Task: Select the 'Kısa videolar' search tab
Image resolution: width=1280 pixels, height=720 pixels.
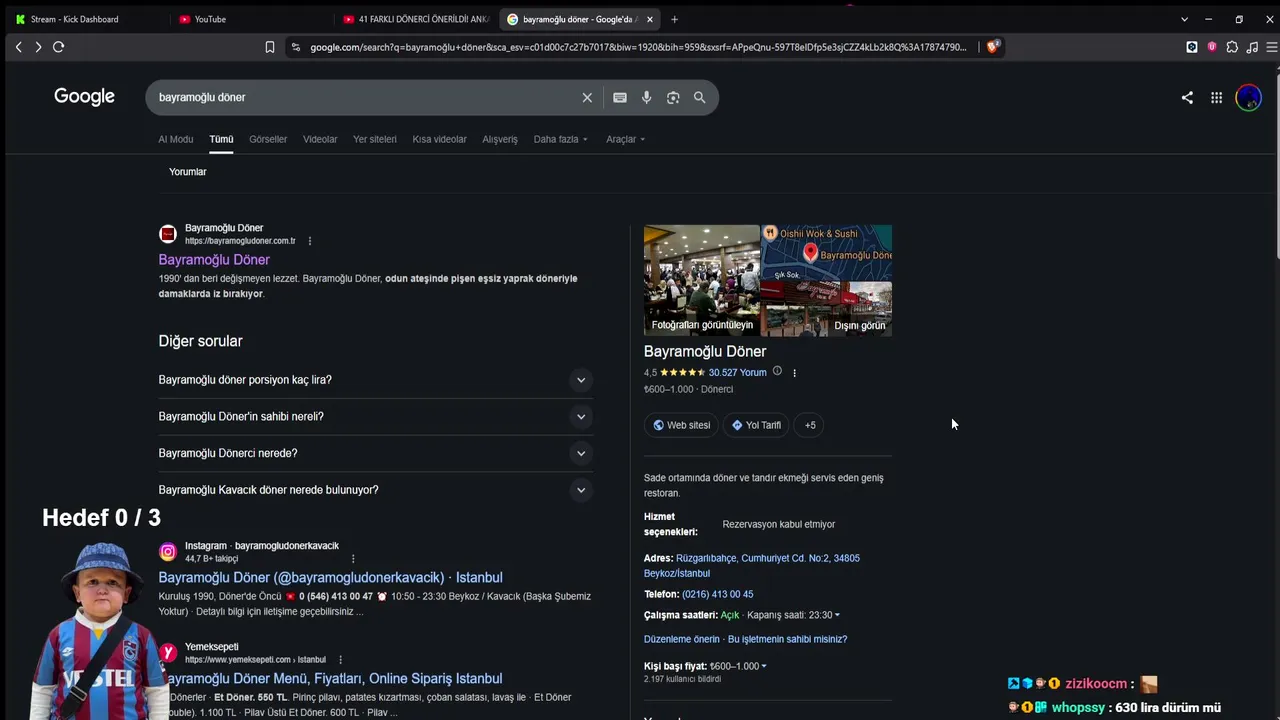Action: tap(440, 139)
